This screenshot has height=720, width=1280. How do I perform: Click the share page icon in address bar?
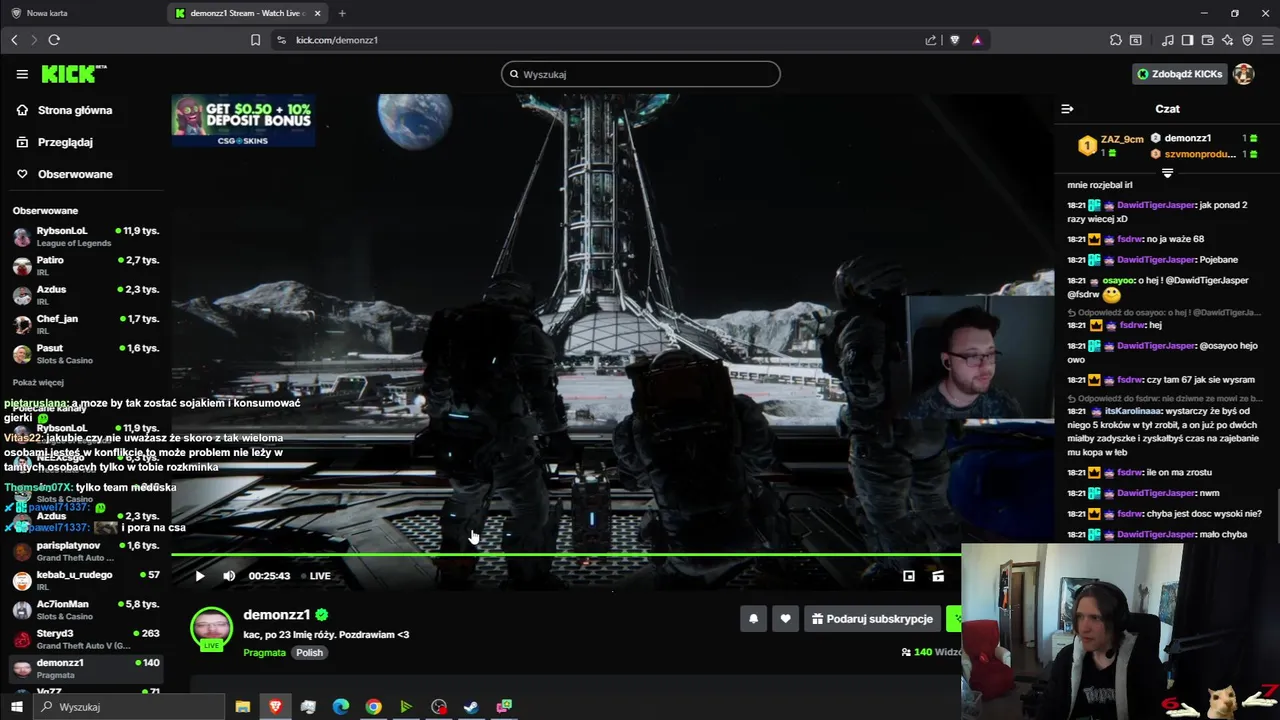point(931,40)
